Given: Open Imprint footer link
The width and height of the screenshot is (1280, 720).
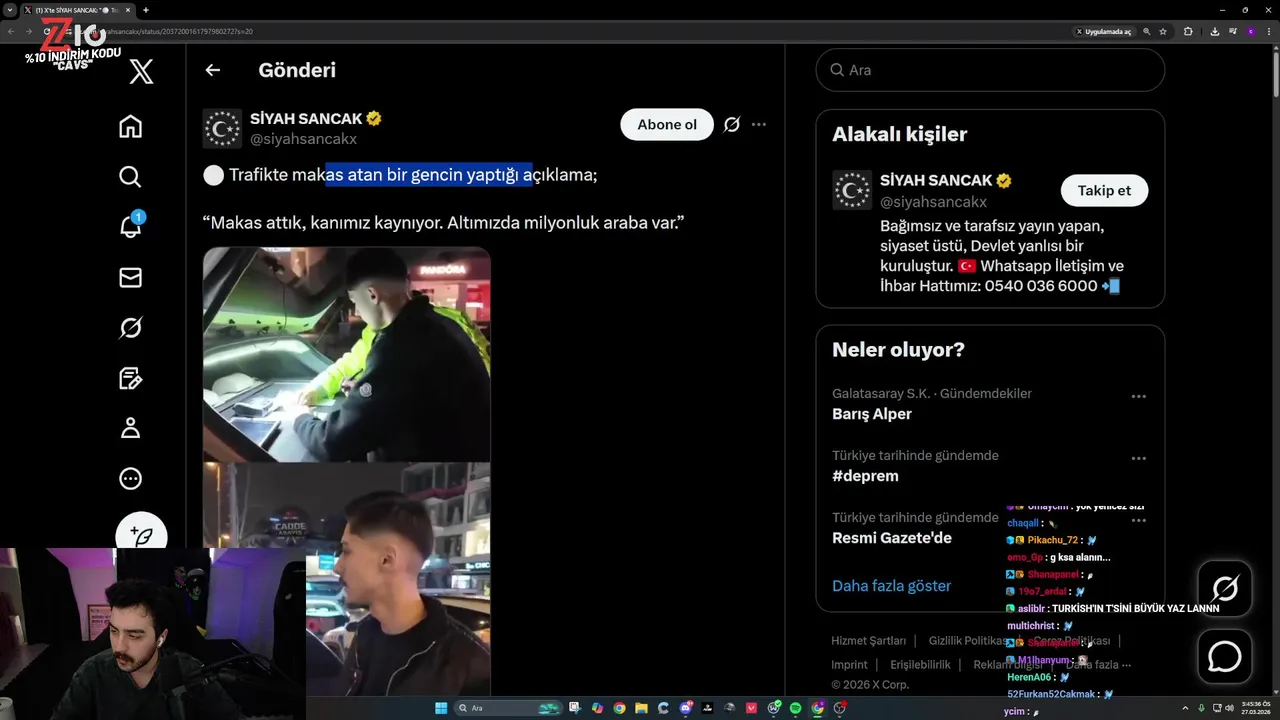Looking at the screenshot, I should point(849,665).
